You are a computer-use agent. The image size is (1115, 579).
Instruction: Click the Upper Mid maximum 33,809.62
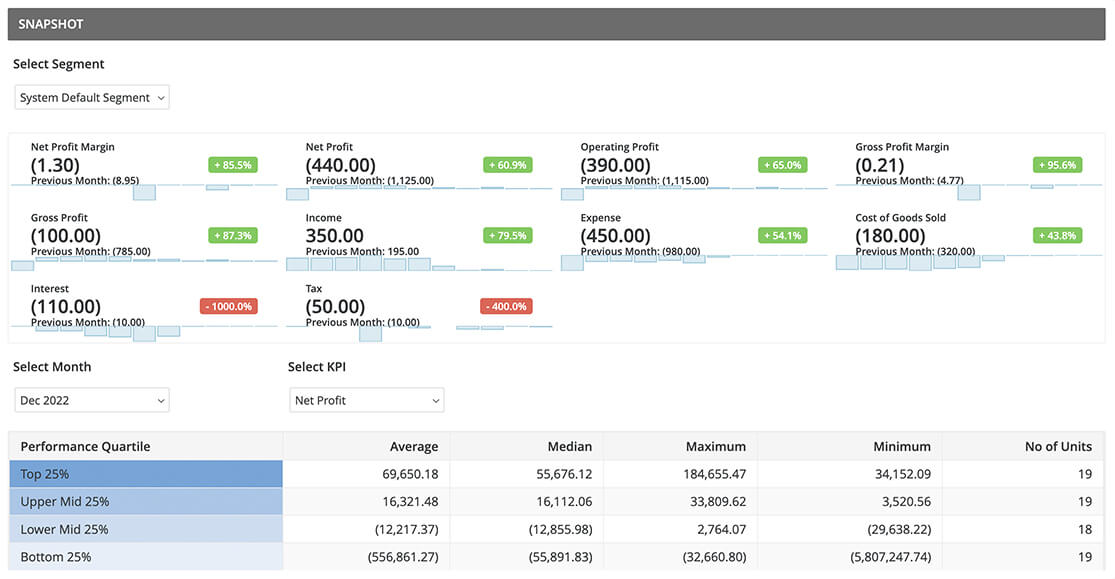718,502
